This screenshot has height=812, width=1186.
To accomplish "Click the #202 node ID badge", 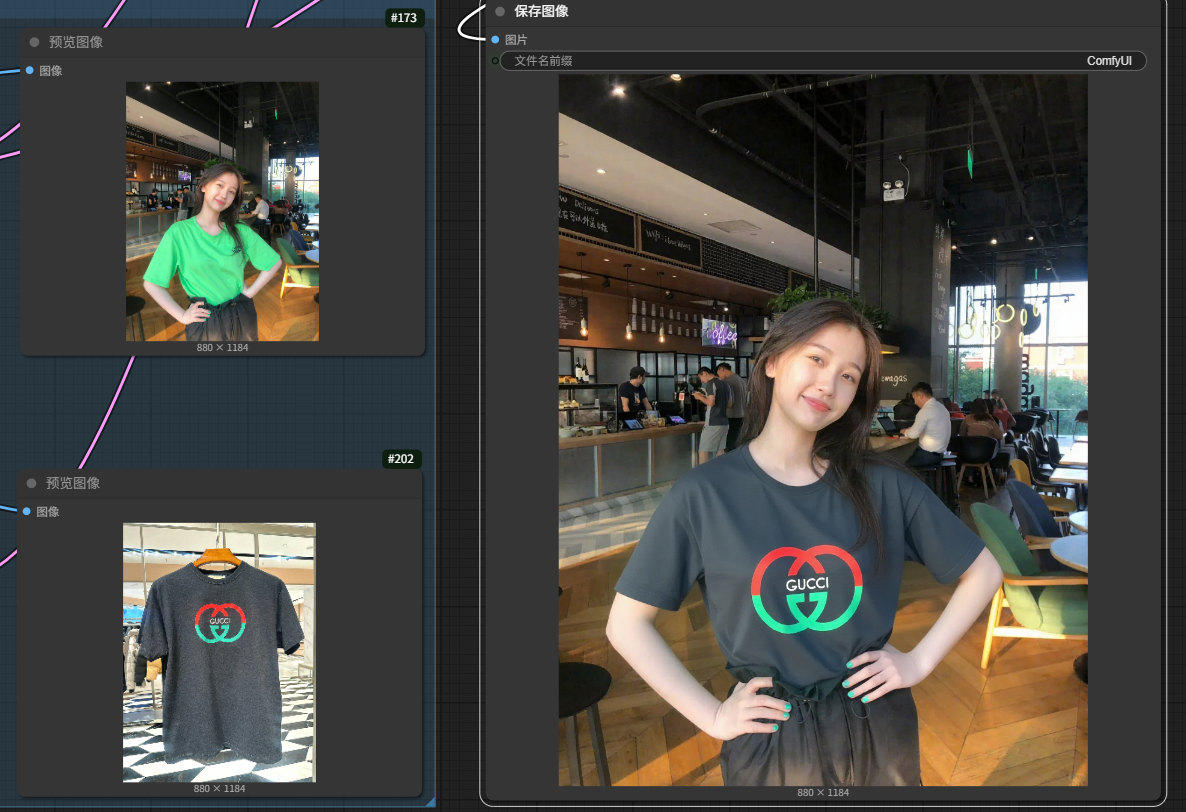I will click(x=401, y=459).
